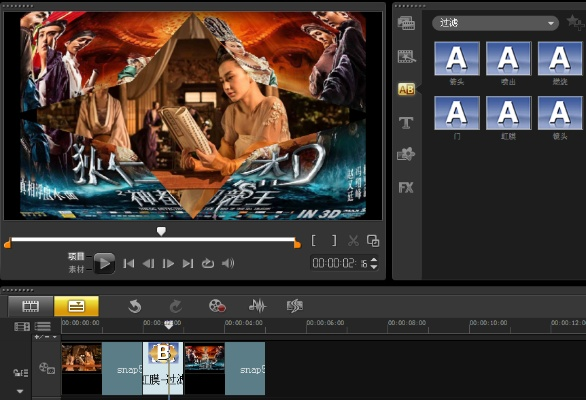Select the AB Transition library icon
This screenshot has width=586, height=400.
[406, 89]
